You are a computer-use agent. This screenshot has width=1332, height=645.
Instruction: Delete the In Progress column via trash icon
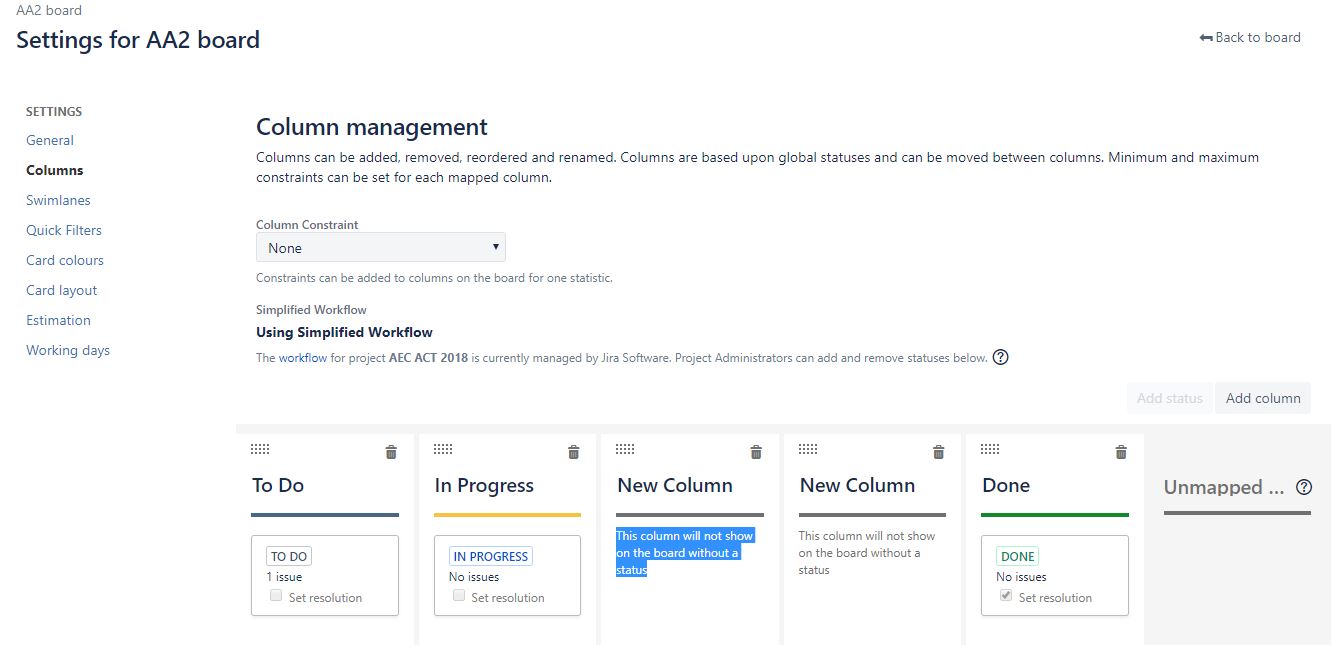[x=574, y=452]
